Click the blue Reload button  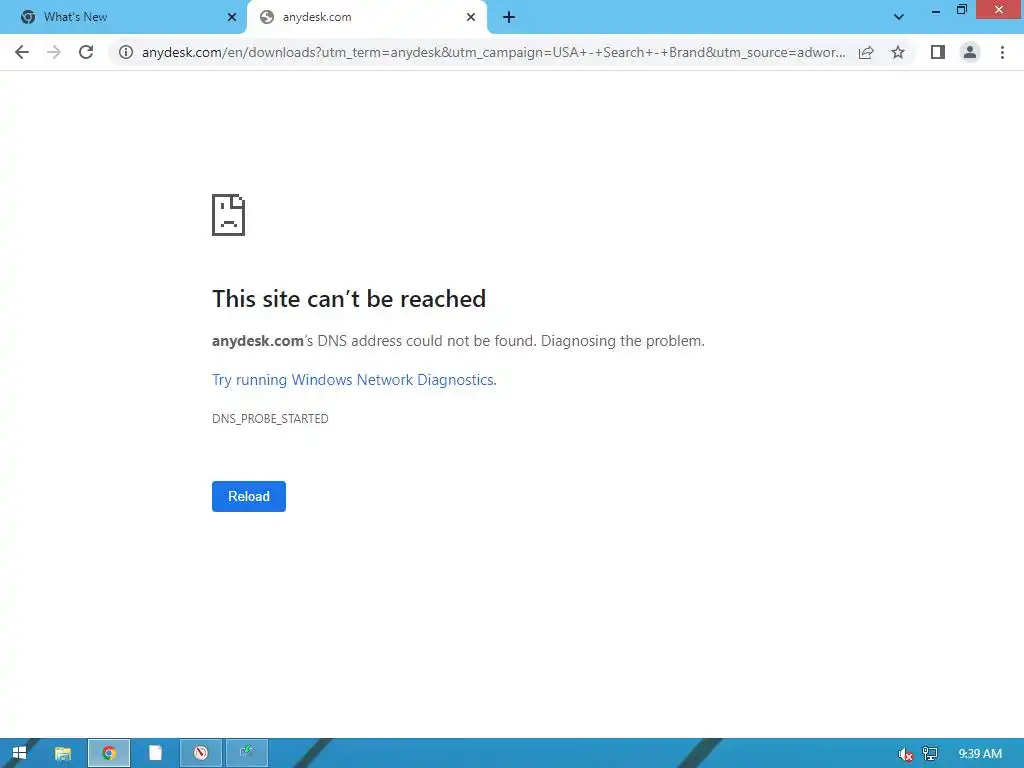(249, 496)
